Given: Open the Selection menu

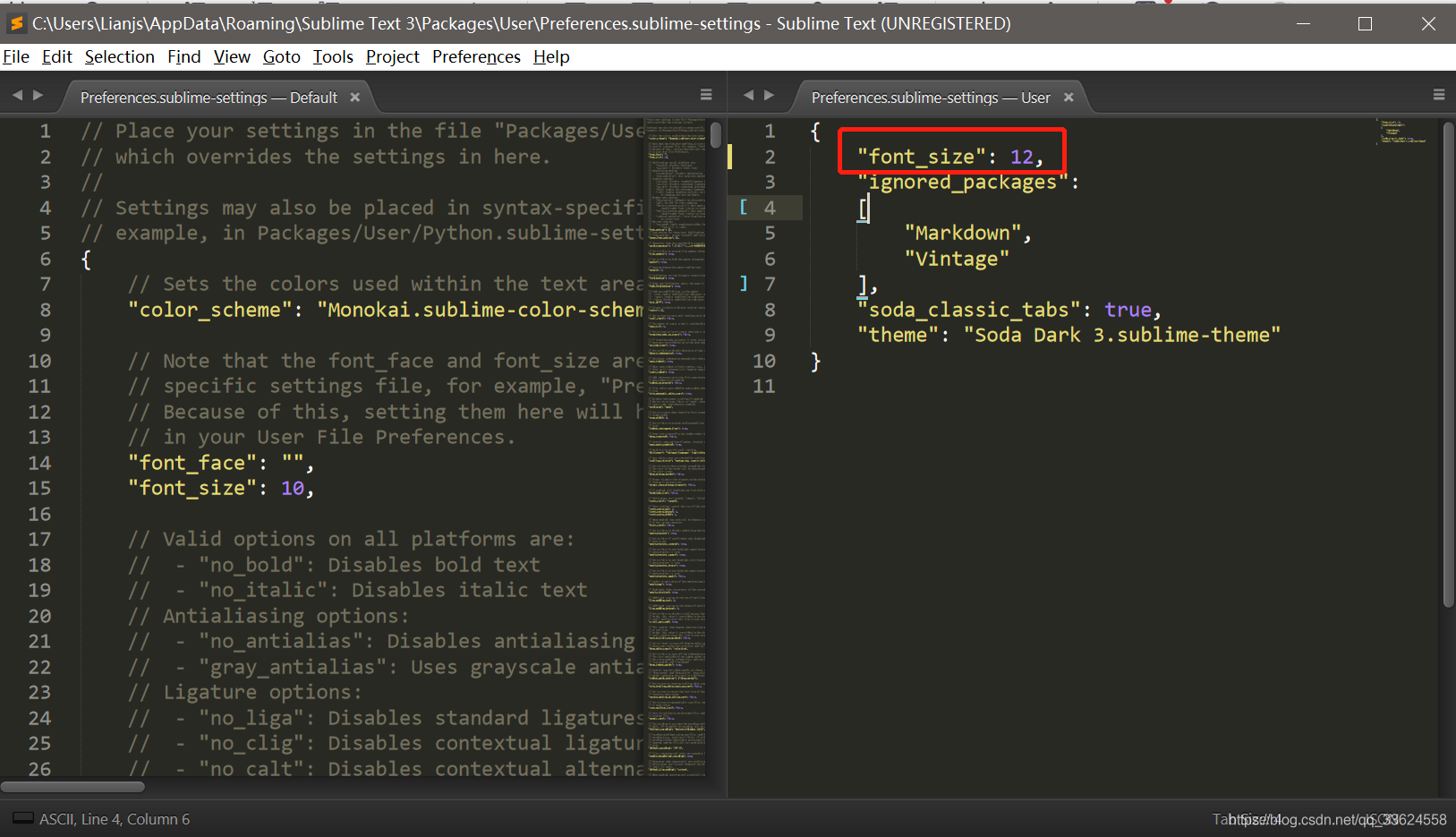Looking at the screenshot, I should (120, 57).
